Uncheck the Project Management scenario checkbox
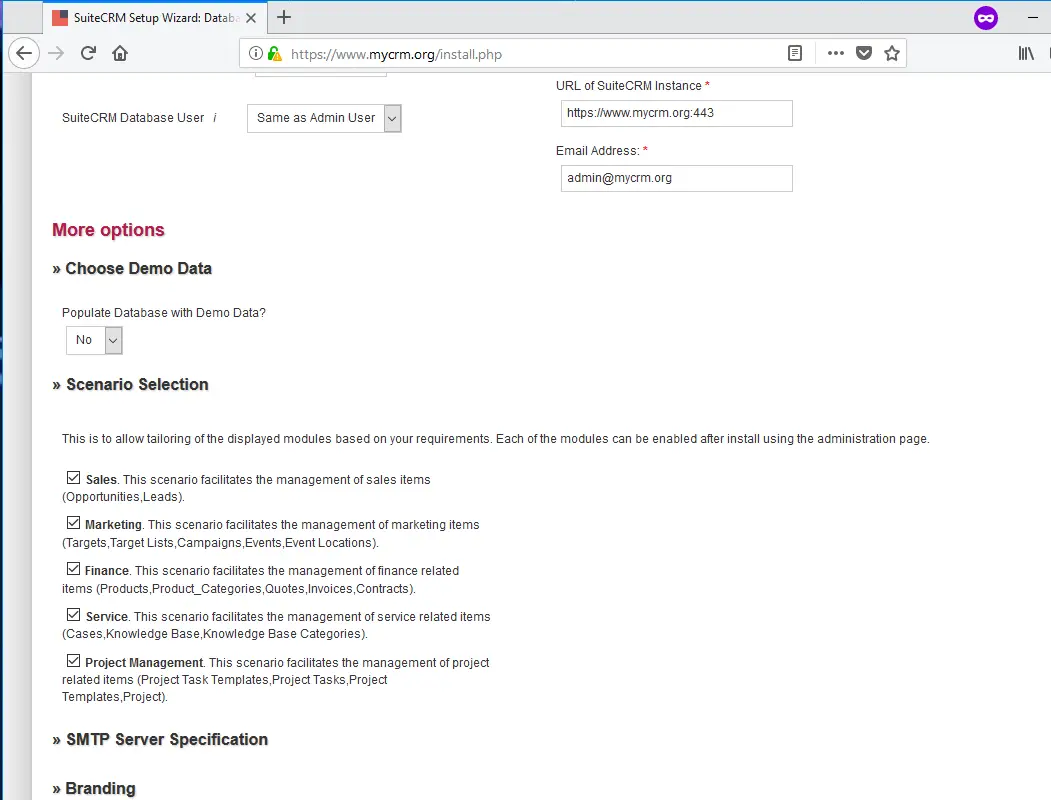 point(74,661)
